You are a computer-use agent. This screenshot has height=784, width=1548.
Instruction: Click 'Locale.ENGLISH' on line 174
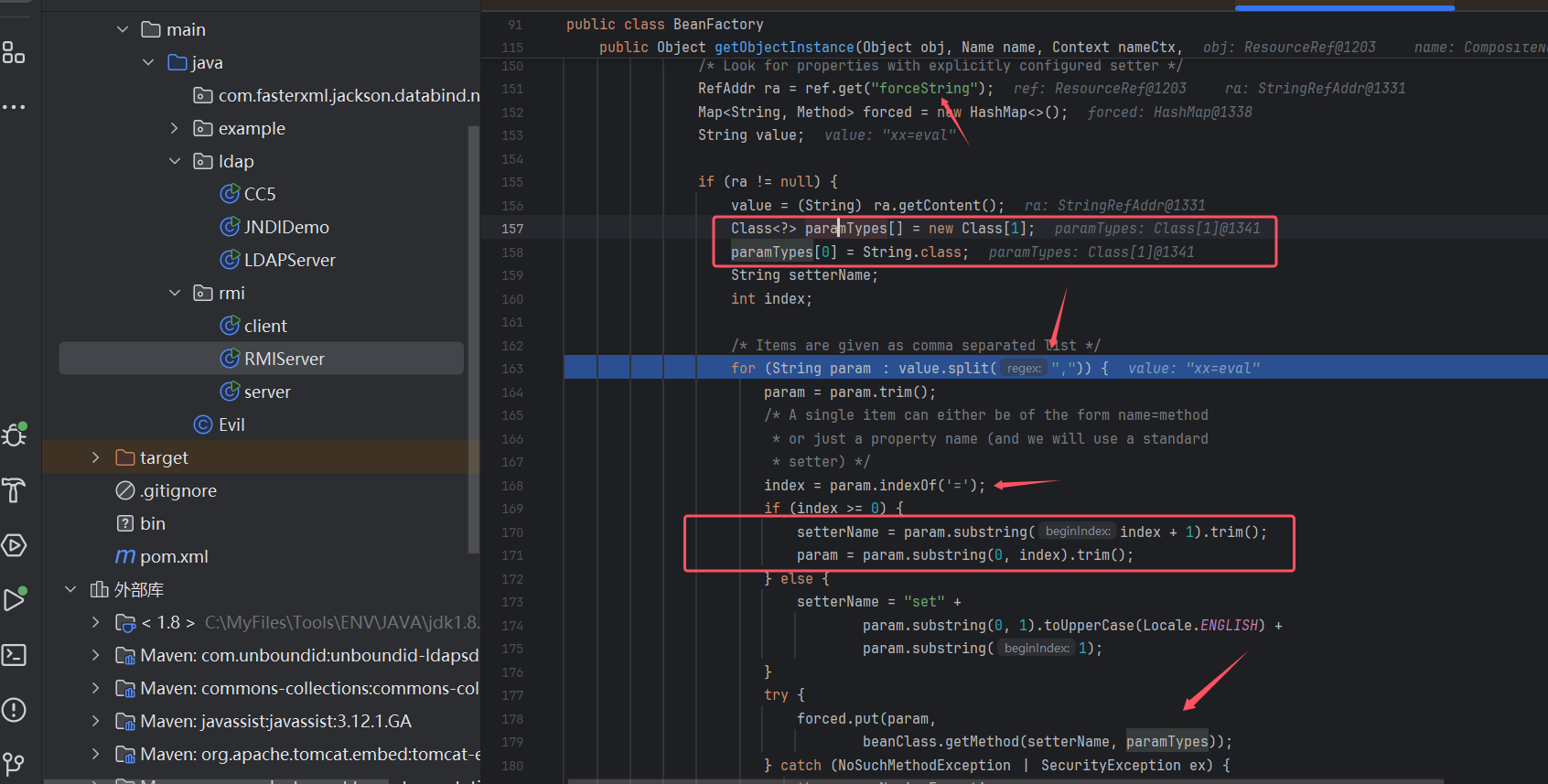(x=1200, y=626)
